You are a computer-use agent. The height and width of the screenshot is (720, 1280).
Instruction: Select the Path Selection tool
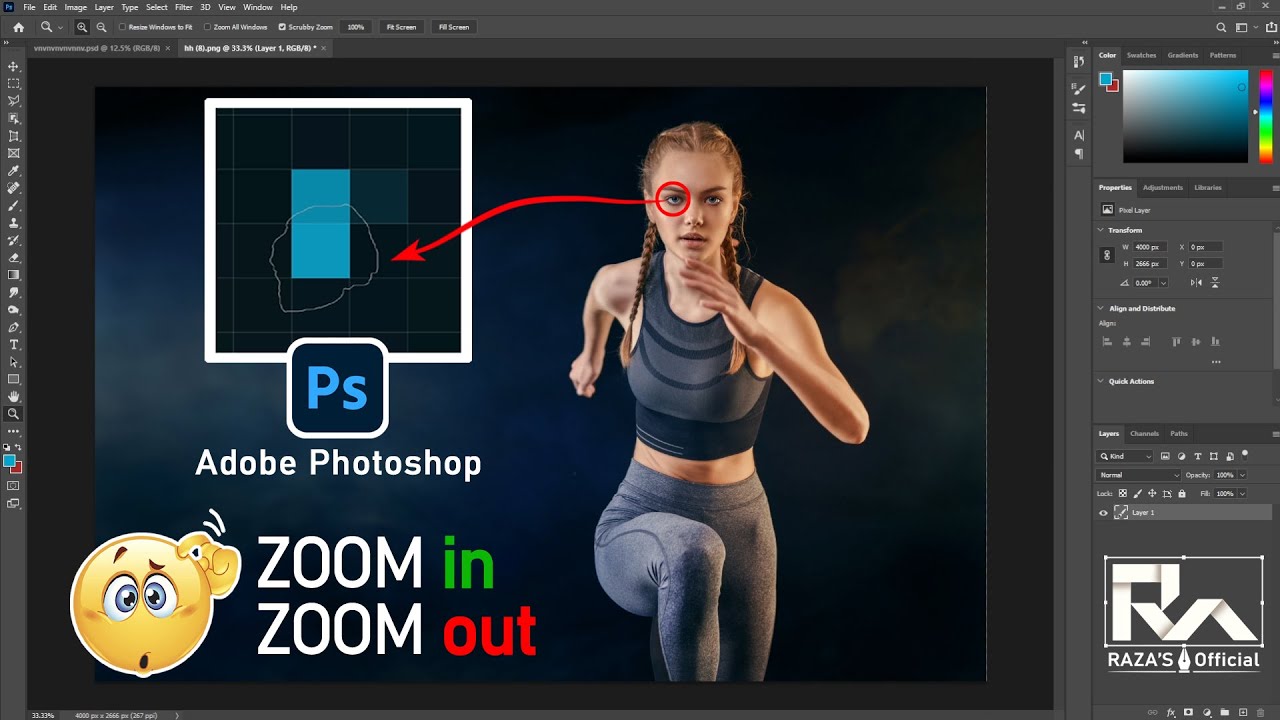click(x=14, y=361)
